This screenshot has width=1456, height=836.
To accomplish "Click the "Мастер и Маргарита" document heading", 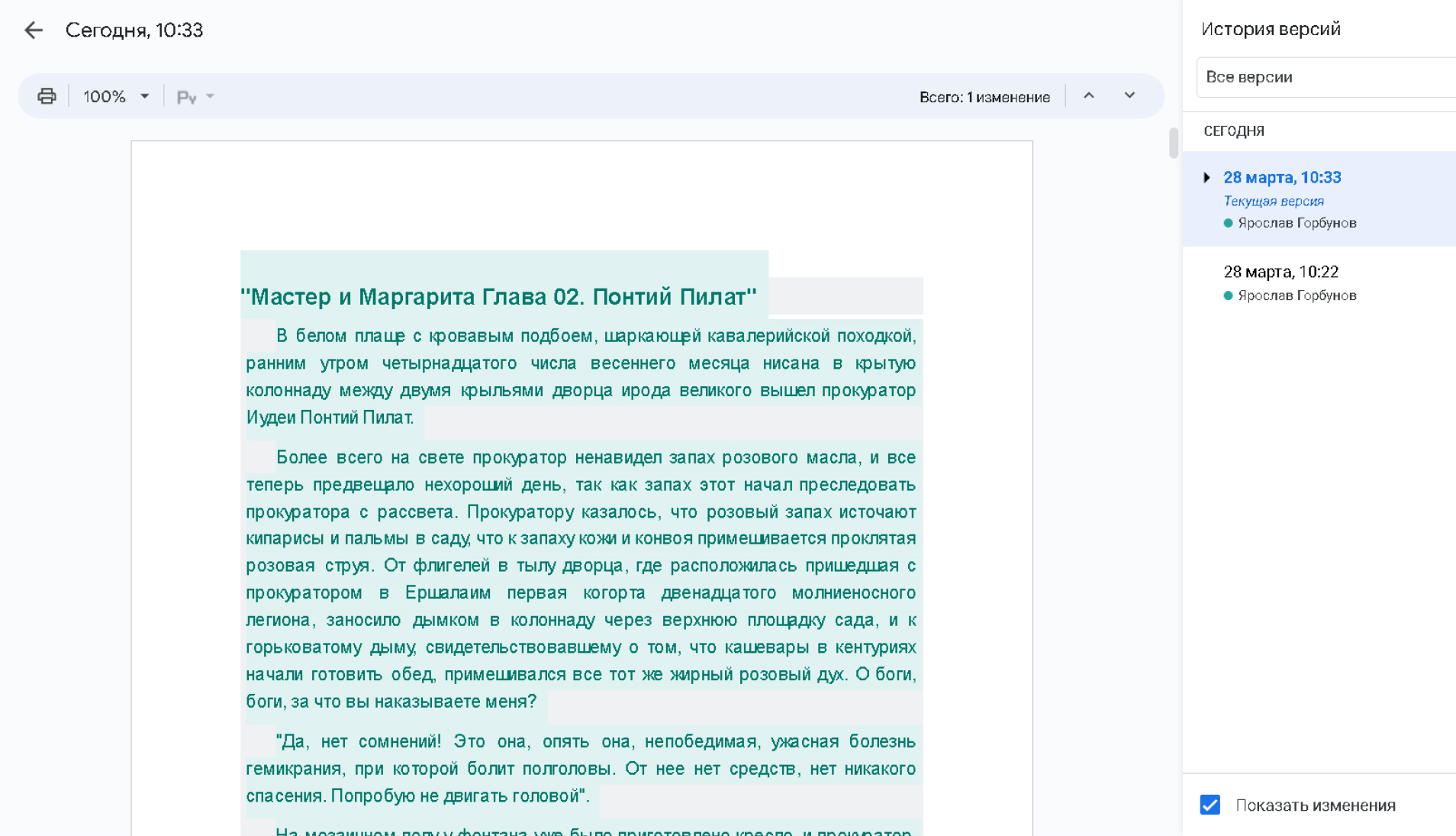I will (x=498, y=296).
